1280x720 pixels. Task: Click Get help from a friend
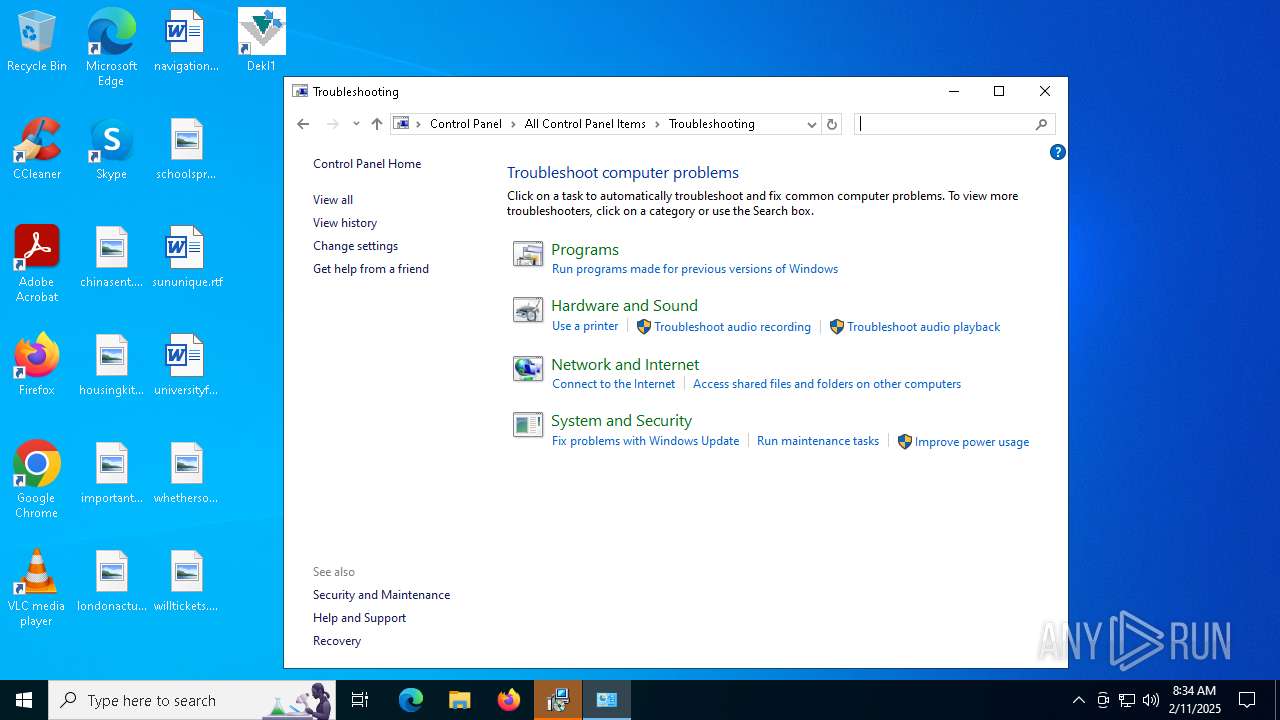point(371,269)
